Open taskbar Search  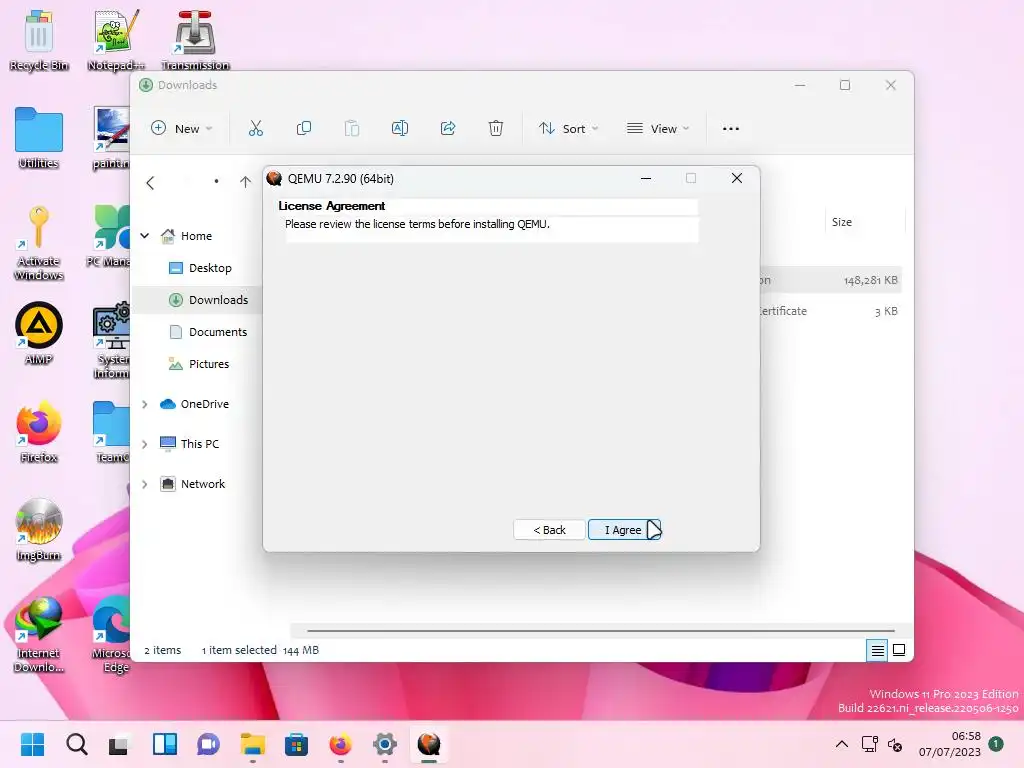(x=76, y=744)
